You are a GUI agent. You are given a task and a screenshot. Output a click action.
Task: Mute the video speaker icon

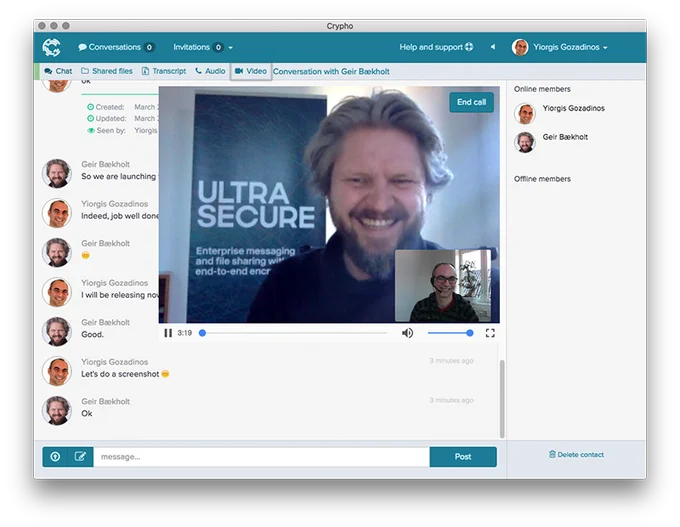point(407,333)
